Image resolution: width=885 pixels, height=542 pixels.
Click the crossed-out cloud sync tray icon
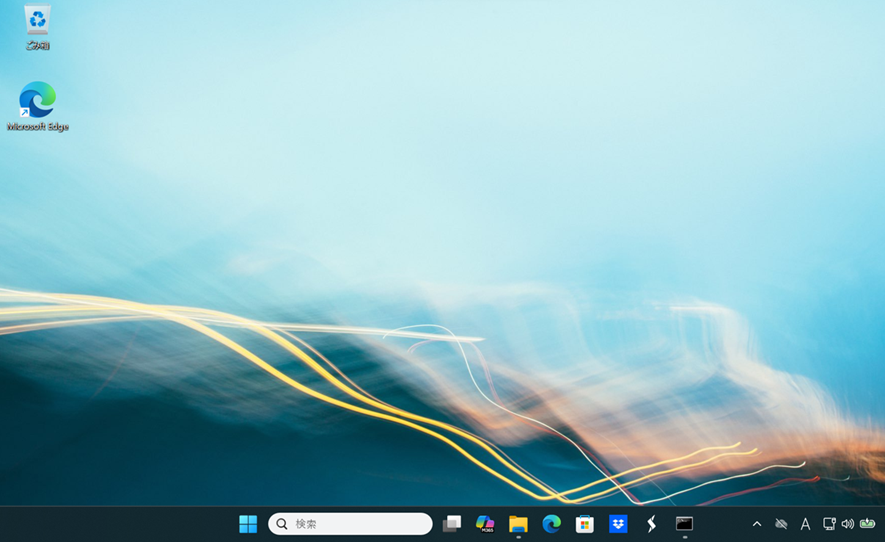click(x=781, y=524)
